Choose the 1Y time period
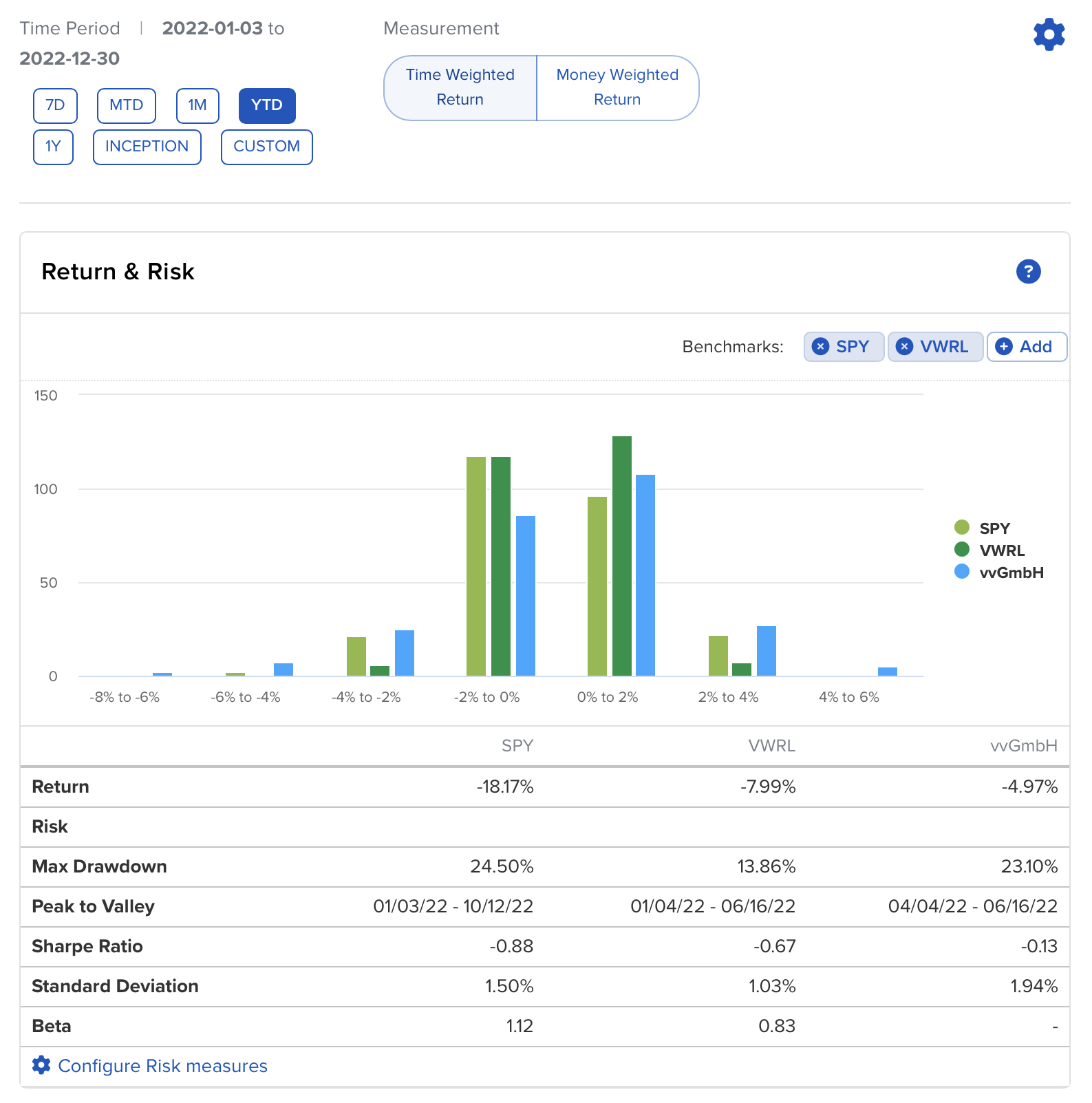 53,147
